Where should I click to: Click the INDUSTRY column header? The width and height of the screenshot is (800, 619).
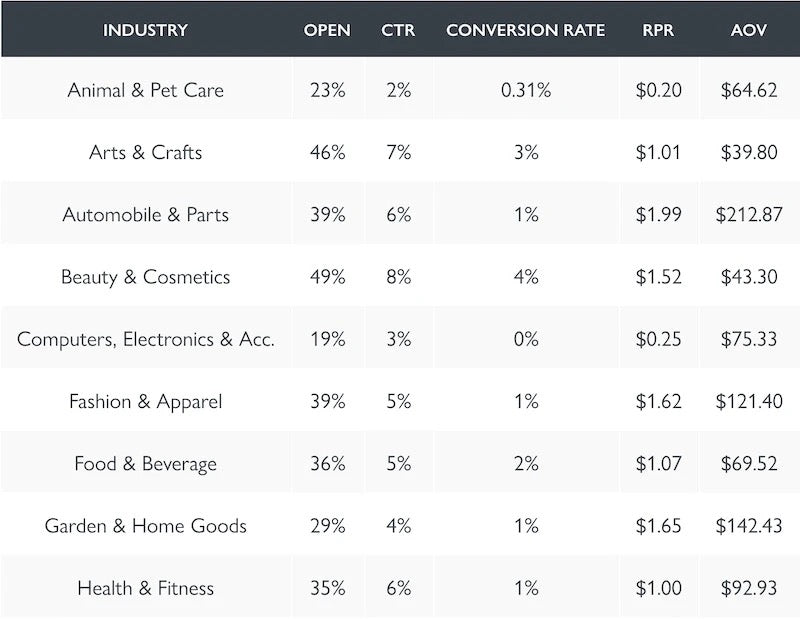tap(145, 30)
